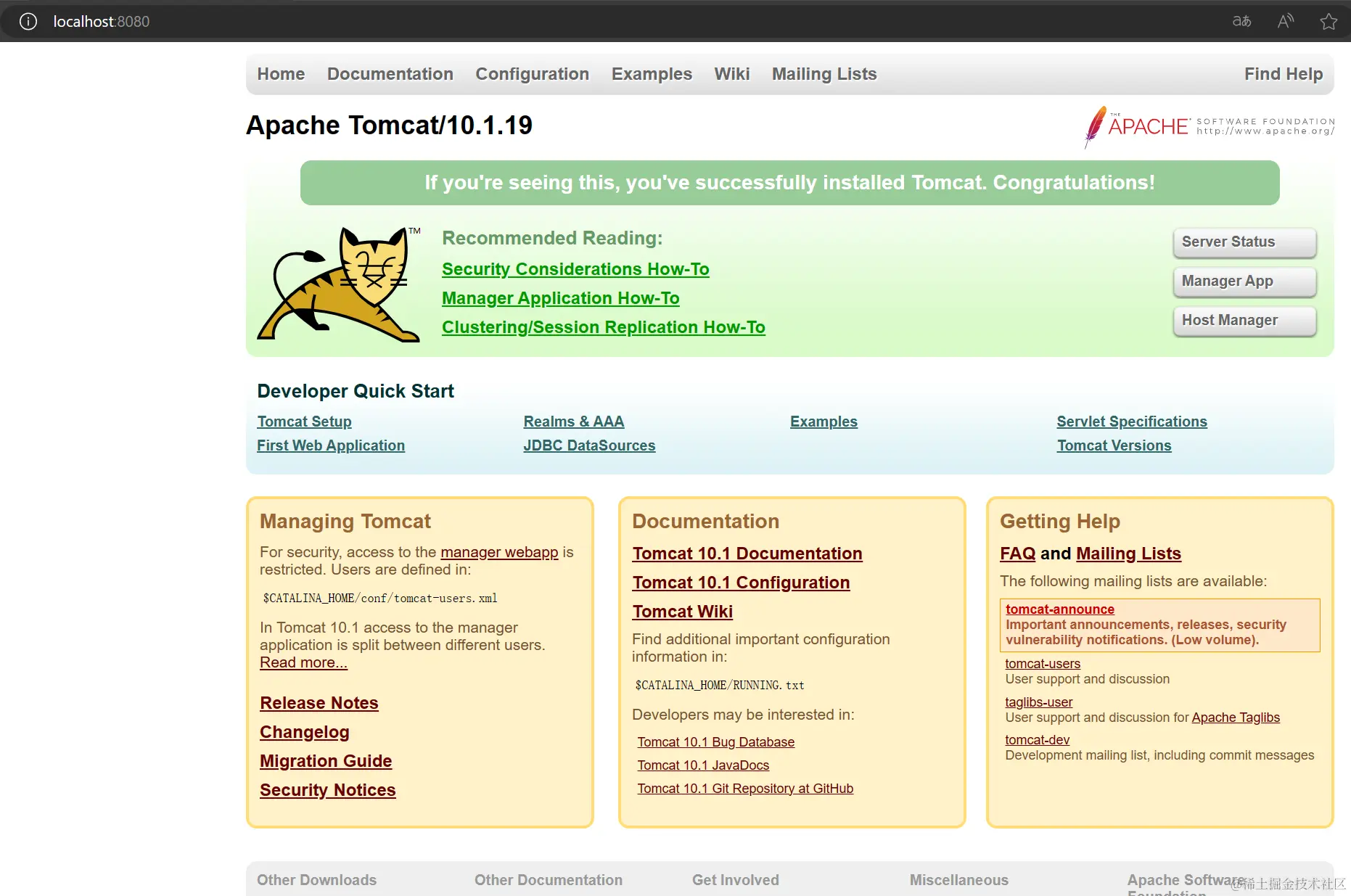Open the tomcat-users mailing list link

pos(1043,664)
